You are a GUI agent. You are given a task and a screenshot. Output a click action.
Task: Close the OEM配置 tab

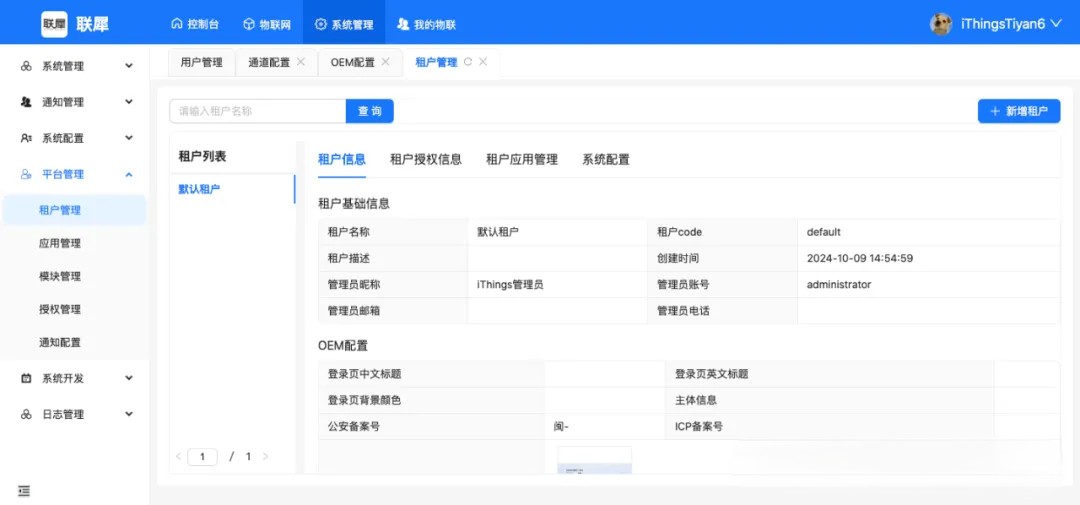click(386, 62)
